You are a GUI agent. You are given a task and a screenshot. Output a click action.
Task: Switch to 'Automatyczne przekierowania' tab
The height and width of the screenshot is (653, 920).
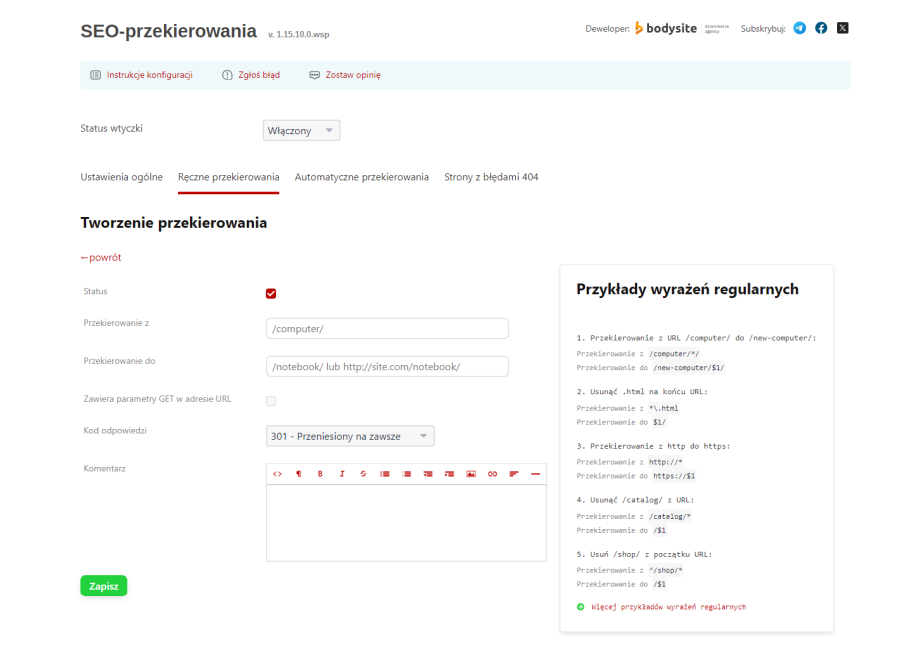pyautogui.click(x=361, y=177)
